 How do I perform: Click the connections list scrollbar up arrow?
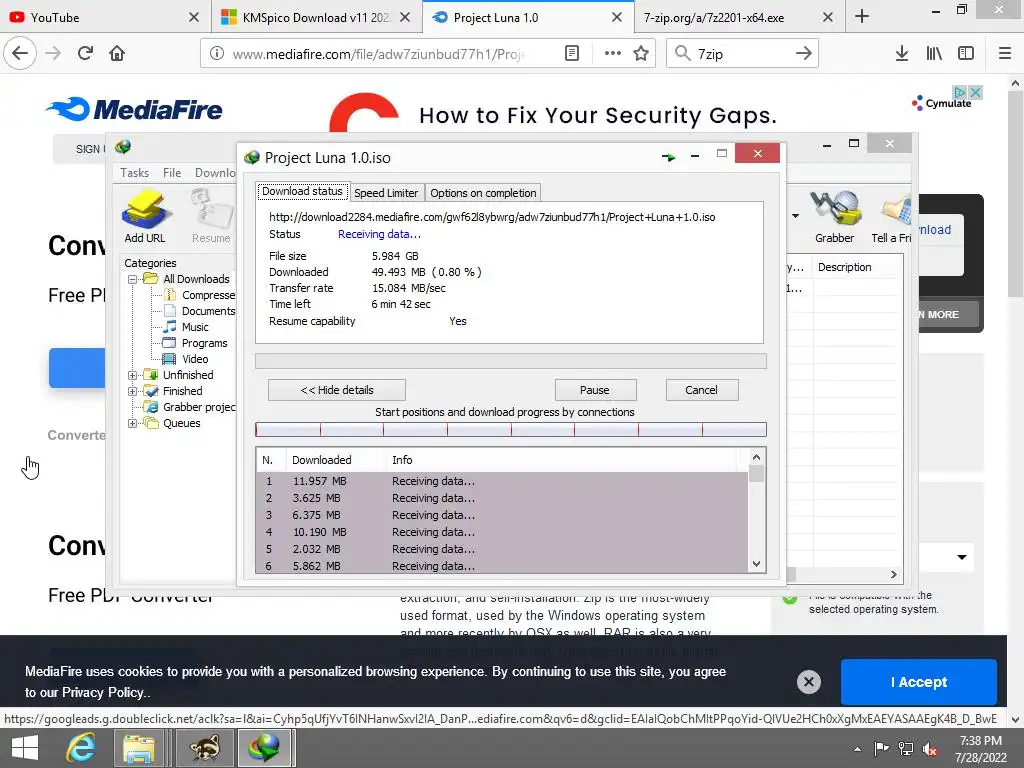coord(756,457)
